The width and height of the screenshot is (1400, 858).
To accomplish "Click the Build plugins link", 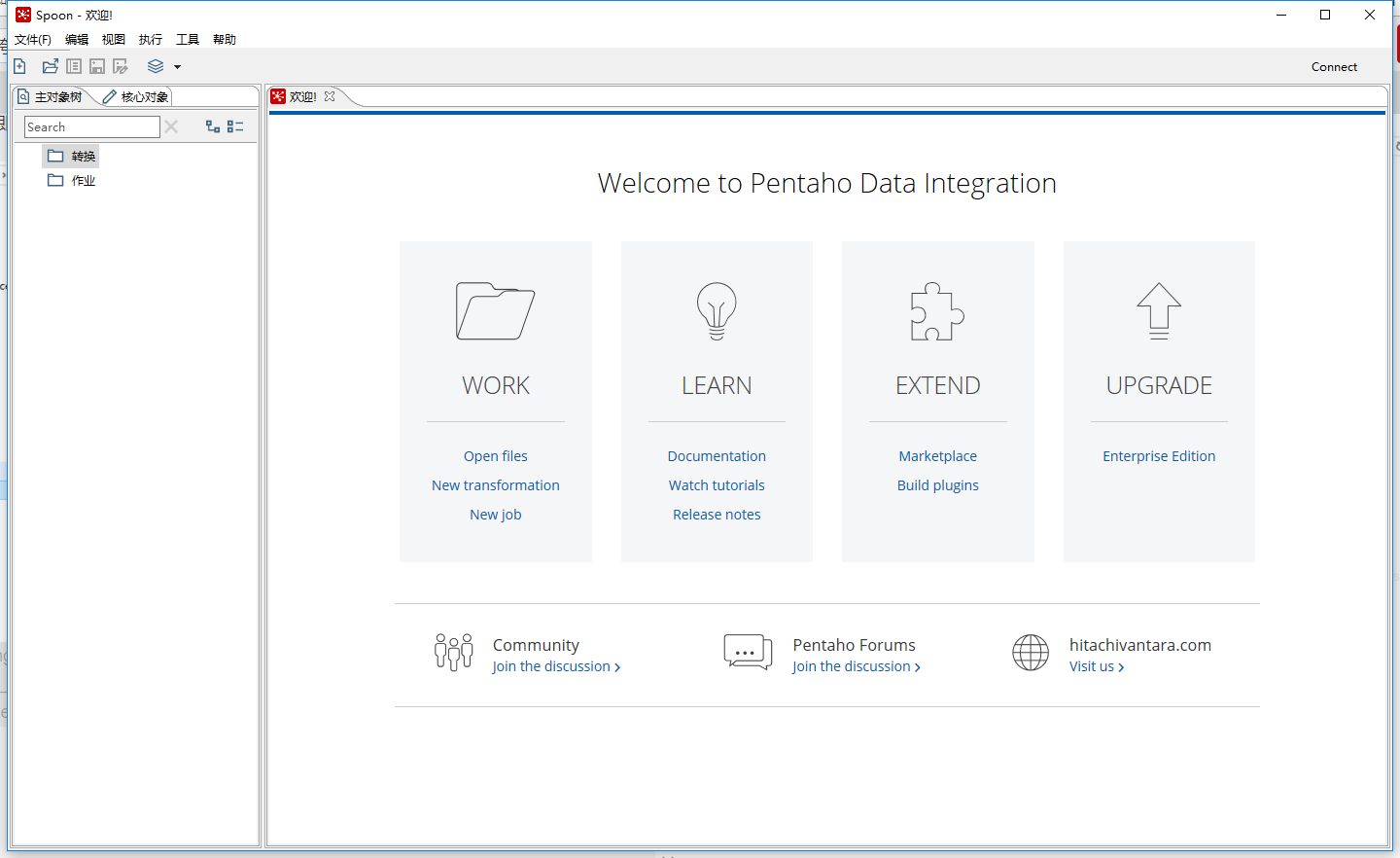I will [x=938, y=485].
